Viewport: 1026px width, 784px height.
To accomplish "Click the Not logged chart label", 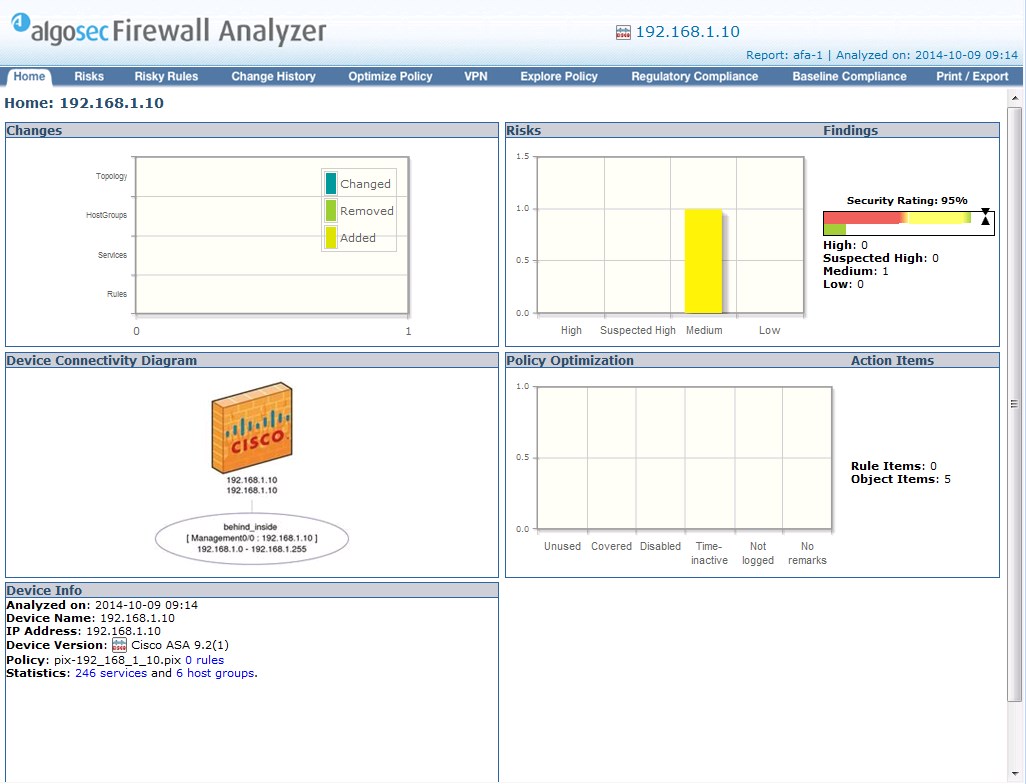I will [758, 553].
